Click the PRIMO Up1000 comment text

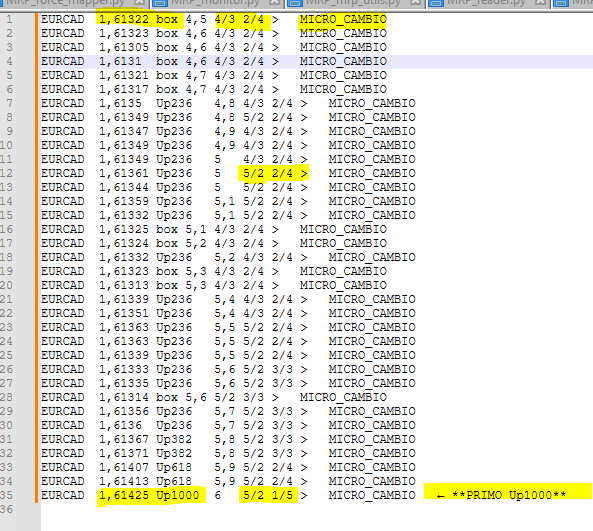pyautogui.click(x=509, y=495)
